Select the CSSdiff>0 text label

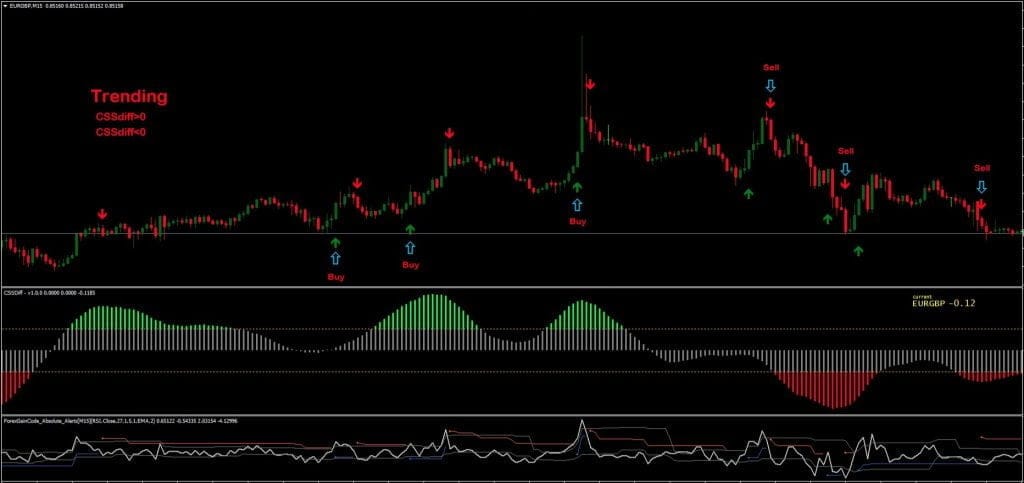(x=121, y=117)
